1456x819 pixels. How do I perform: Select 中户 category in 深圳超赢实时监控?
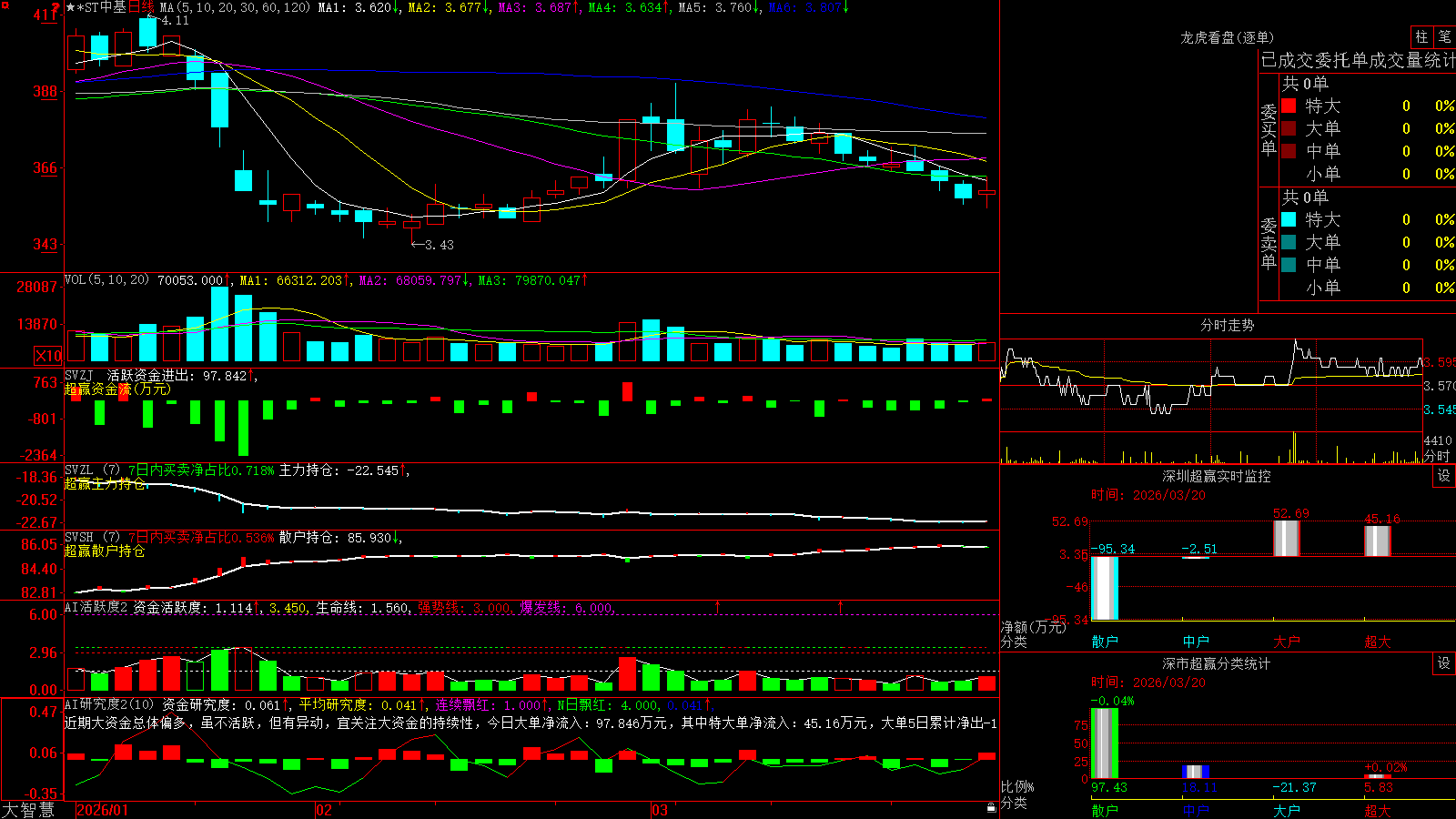(x=1196, y=642)
